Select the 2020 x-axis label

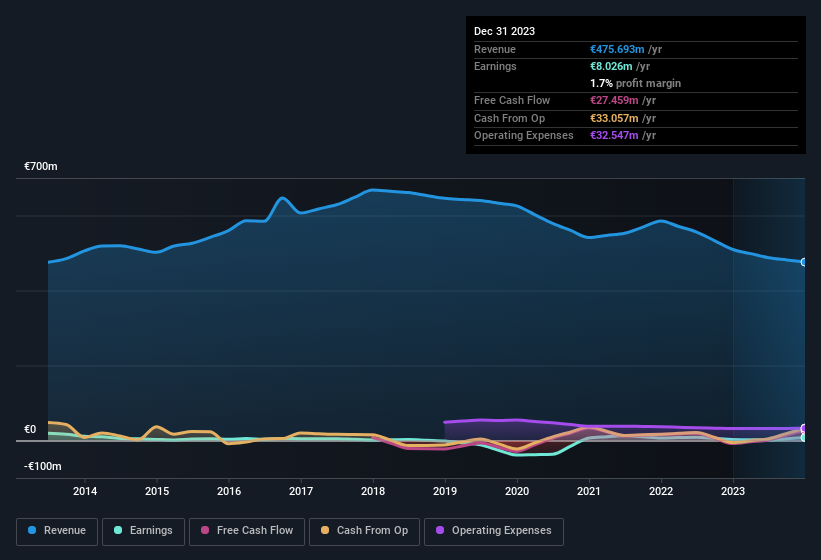[x=517, y=491]
